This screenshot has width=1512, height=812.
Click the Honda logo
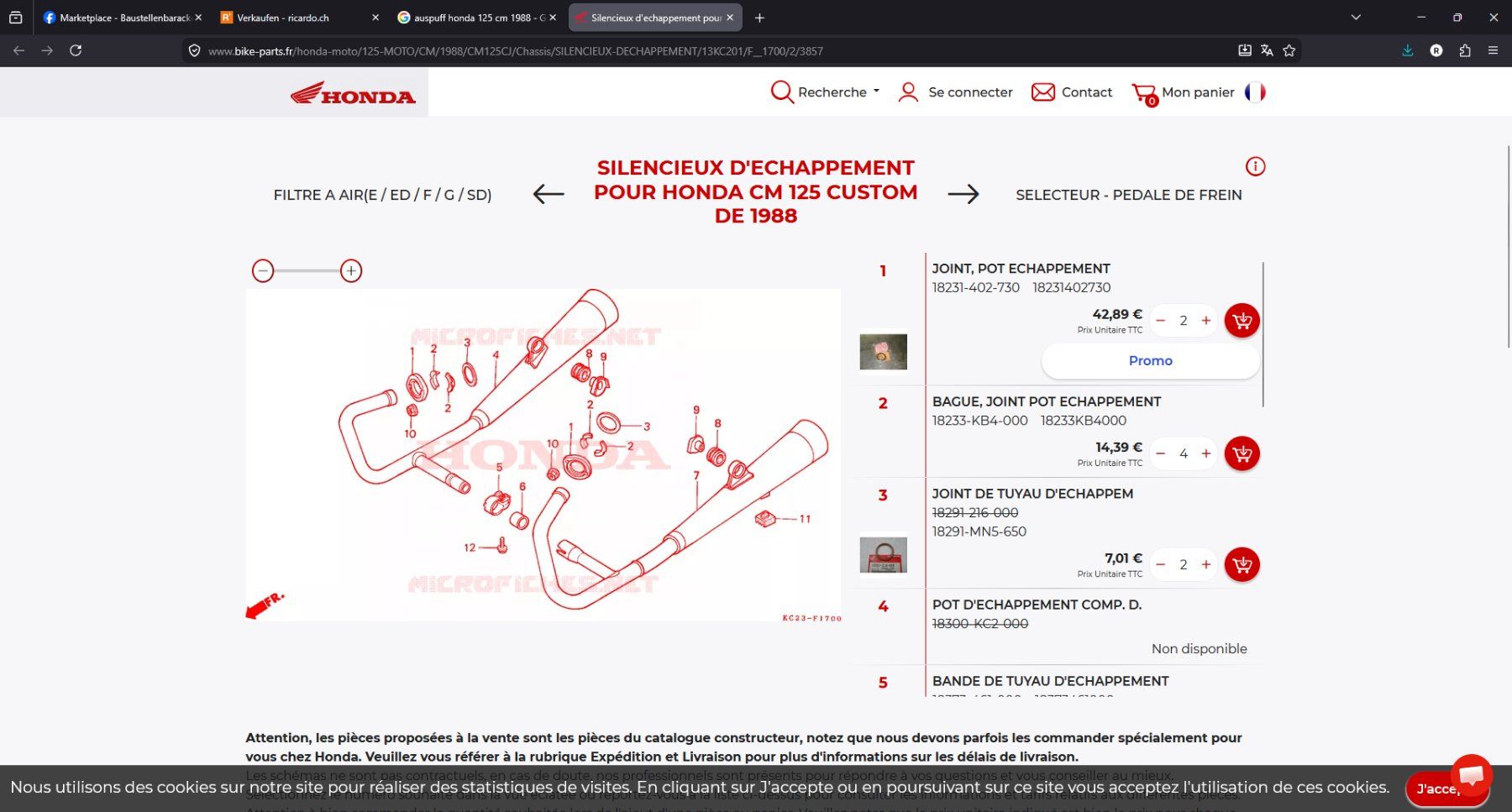tap(353, 92)
